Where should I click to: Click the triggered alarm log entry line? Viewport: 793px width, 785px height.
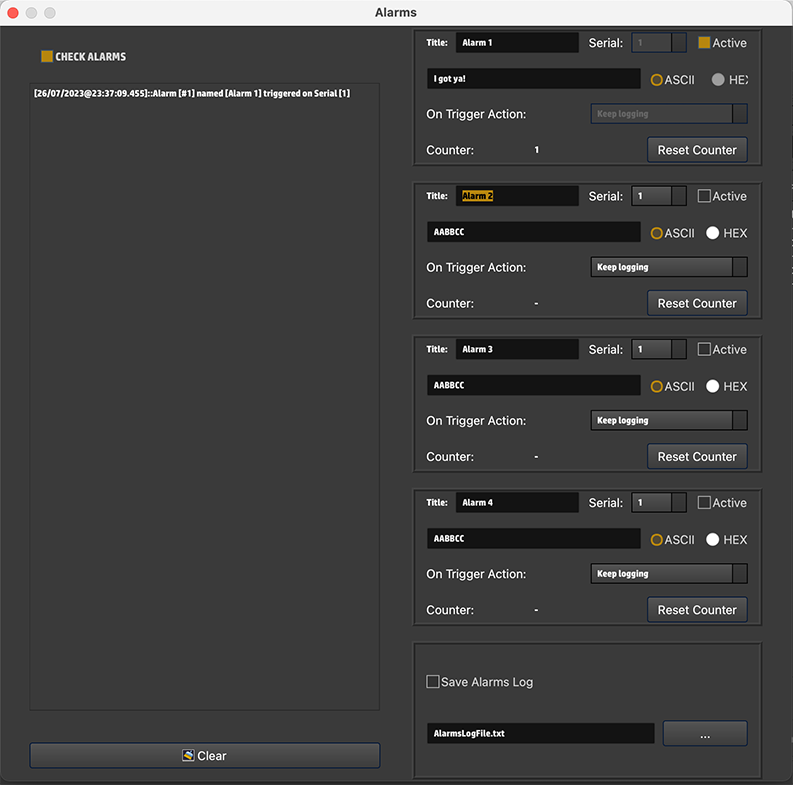[192, 94]
